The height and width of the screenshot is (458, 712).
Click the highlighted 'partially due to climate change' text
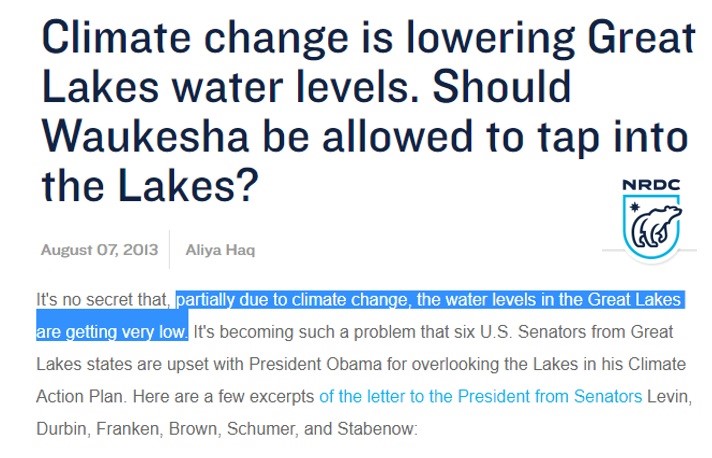[293, 300]
